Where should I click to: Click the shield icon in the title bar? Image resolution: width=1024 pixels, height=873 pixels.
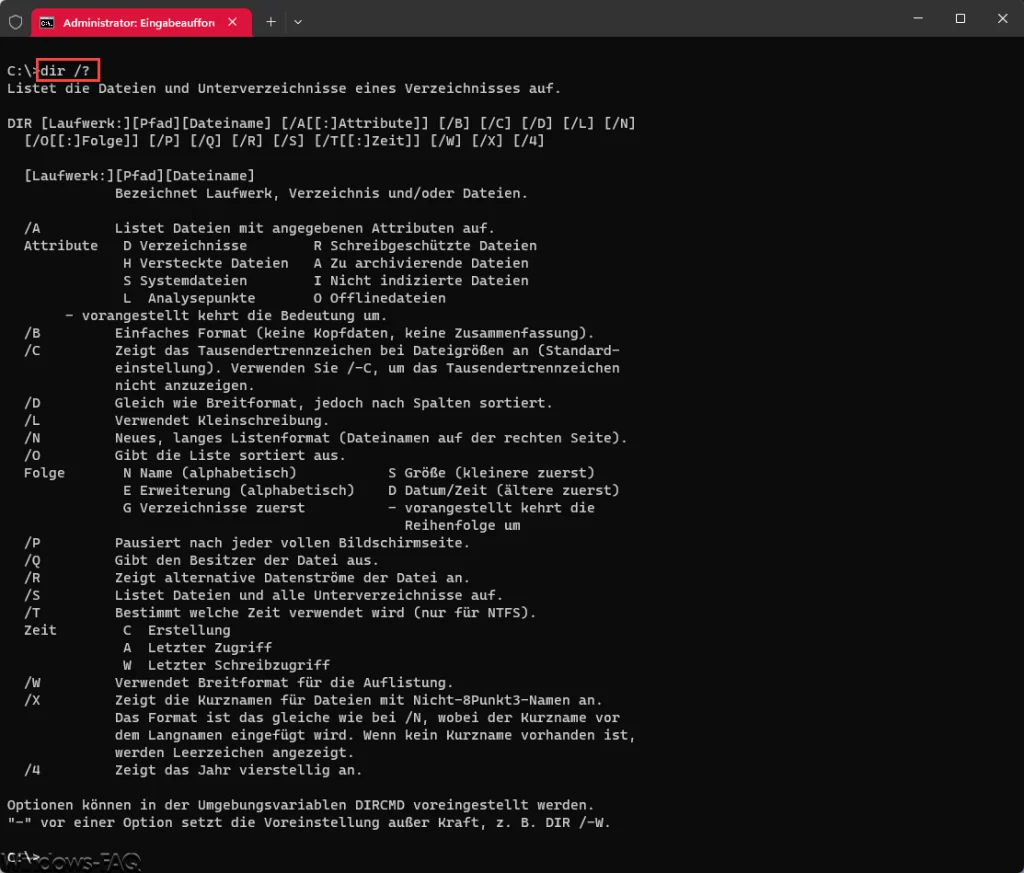16,22
